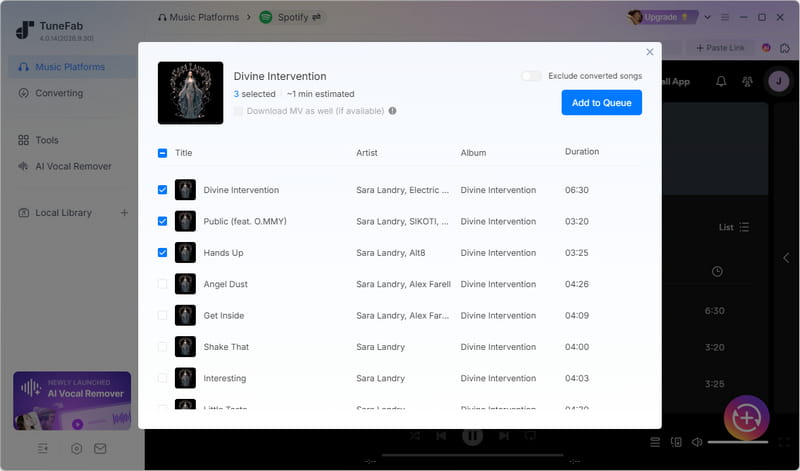Image resolution: width=800 pixels, height=471 pixels.
Task: Toggle shuffle in the player bar
Action: pos(415,435)
